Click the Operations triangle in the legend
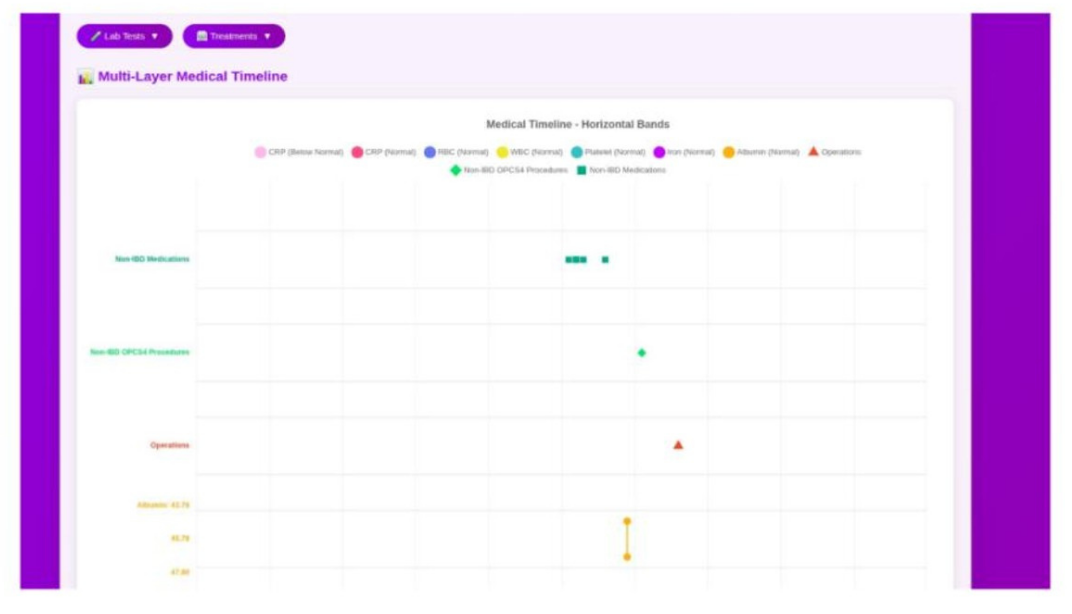 [813, 152]
